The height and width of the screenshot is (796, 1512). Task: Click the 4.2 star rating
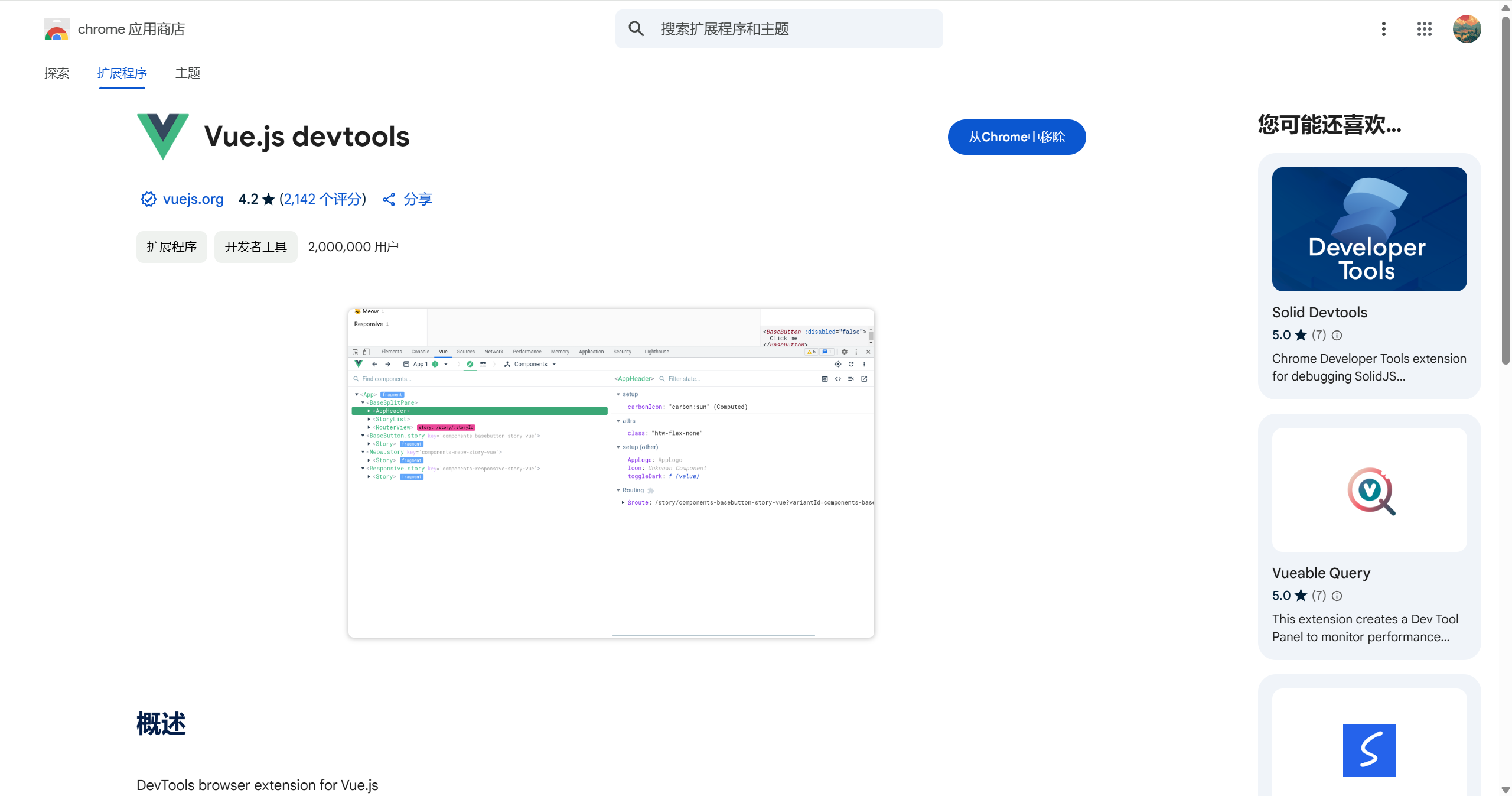coord(257,199)
